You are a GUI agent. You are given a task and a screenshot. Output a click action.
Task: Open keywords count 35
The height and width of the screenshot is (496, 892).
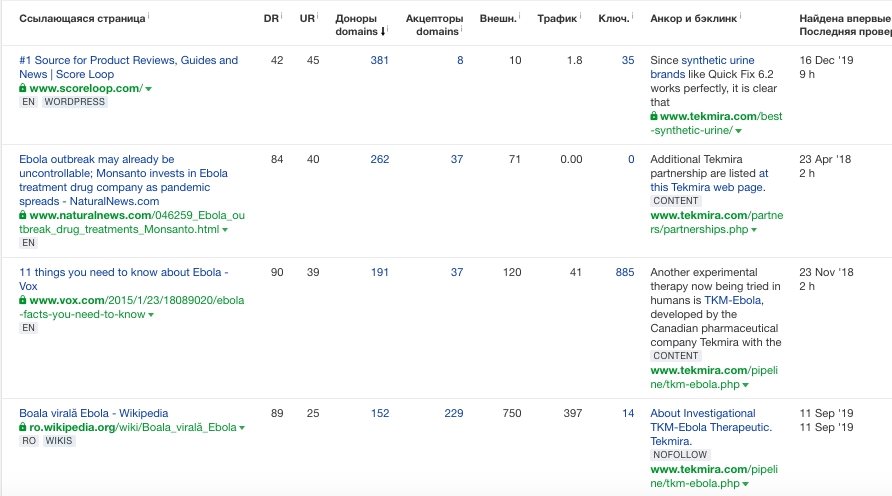tap(627, 60)
